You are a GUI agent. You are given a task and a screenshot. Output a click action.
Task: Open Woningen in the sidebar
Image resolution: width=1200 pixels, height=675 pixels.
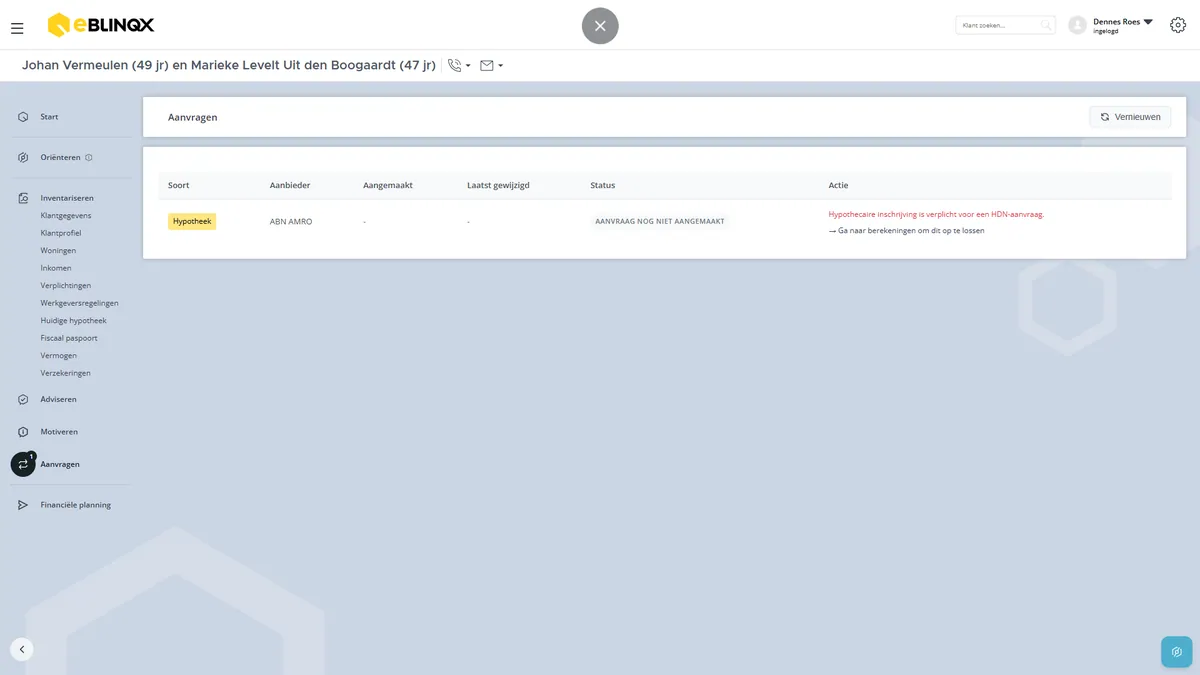click(x=58, y=251)
